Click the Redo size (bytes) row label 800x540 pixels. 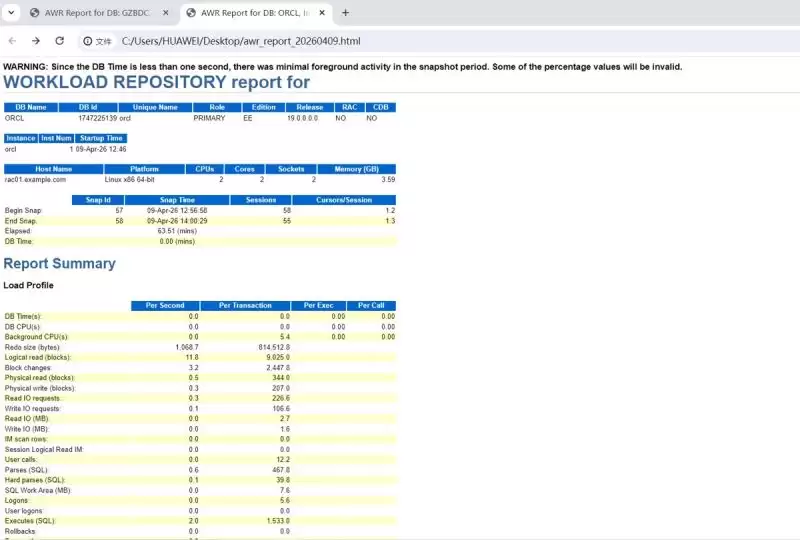[x=32, y=347]
